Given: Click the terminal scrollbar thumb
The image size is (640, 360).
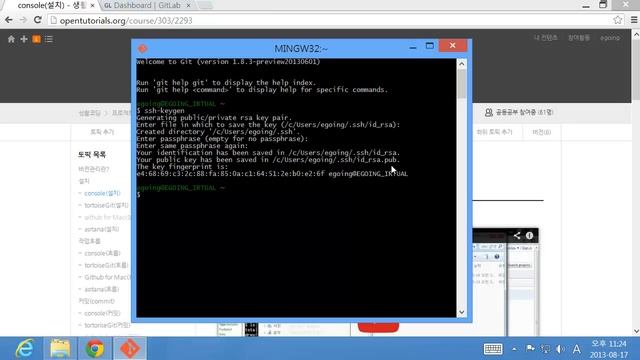Looking at the screenshot, I should point(462,83).
